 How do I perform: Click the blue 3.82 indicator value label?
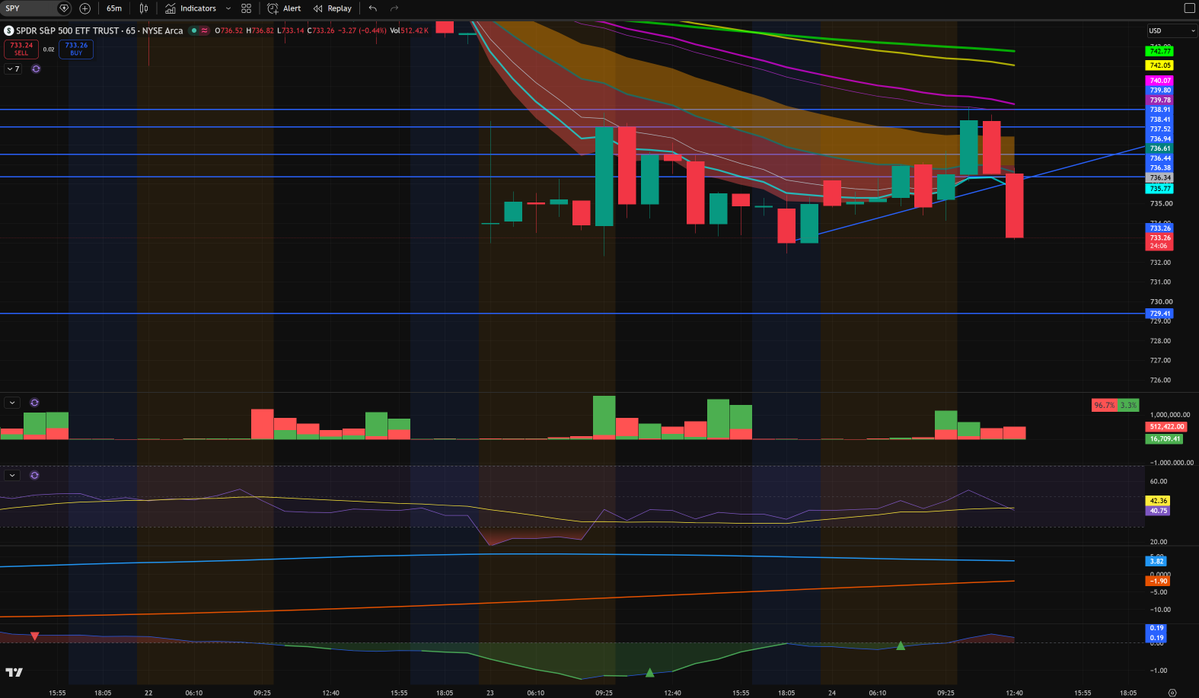(x=1155, y=561)
